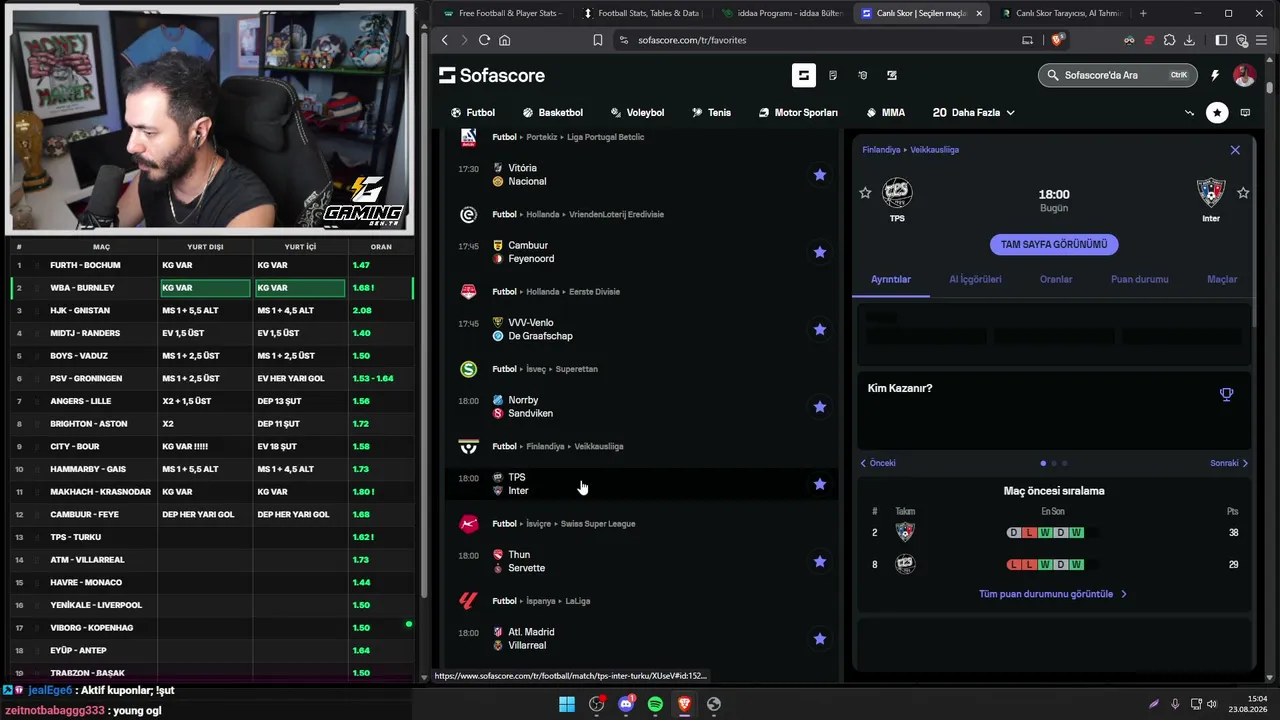Viewport: 1280px width, 720px height.
Task: Click the browser back arrow
Action: [x=445, y=40]
